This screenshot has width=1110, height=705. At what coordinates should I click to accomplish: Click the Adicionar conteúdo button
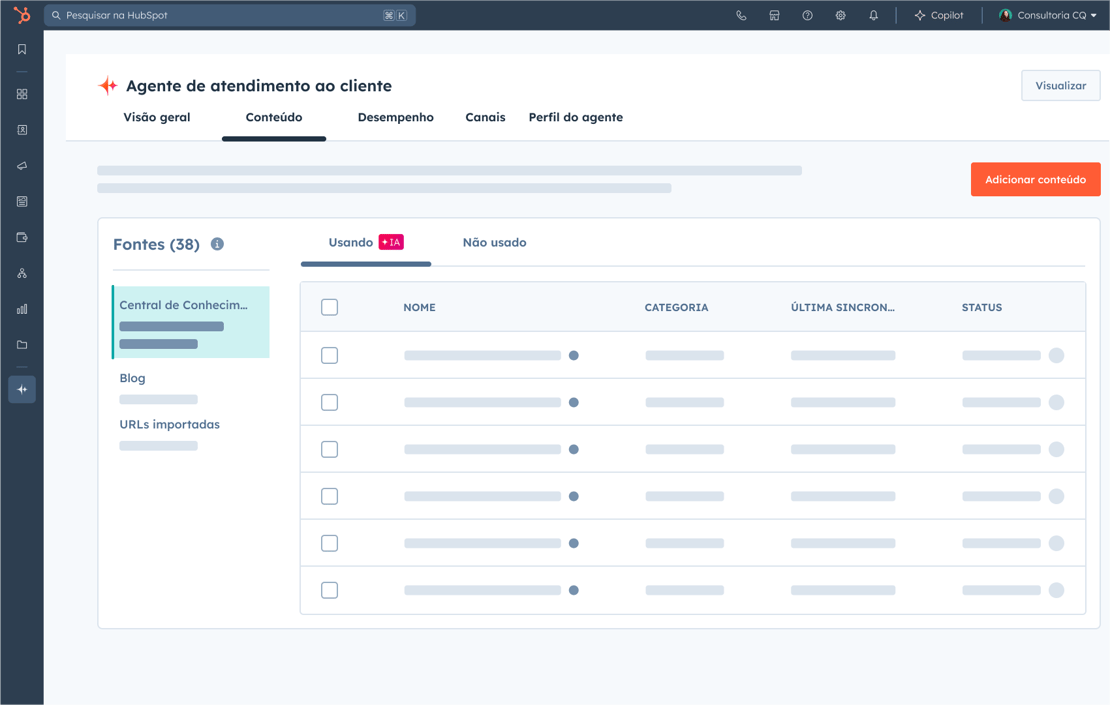click(1035, 180)
